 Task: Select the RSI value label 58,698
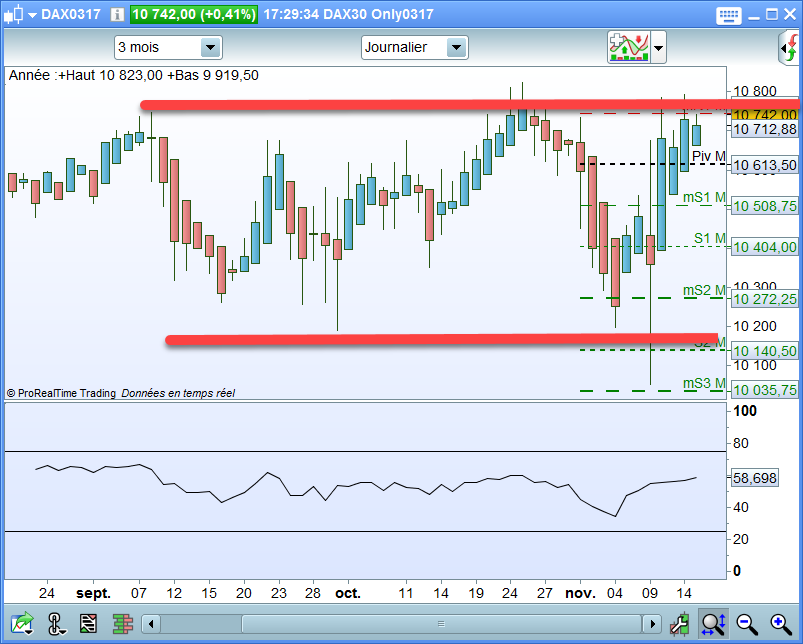755,478
